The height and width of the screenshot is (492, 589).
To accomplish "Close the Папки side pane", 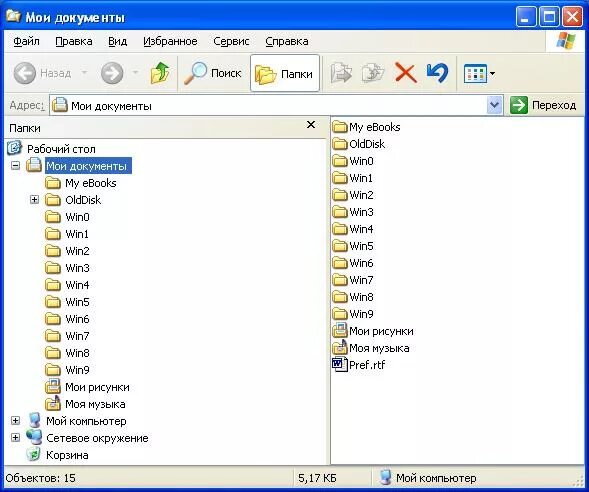I will point(311,125).
